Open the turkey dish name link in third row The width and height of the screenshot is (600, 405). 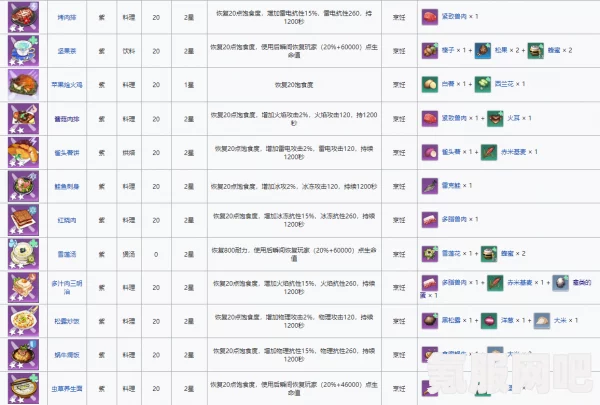pyautogui.click(x=67, y=85)
